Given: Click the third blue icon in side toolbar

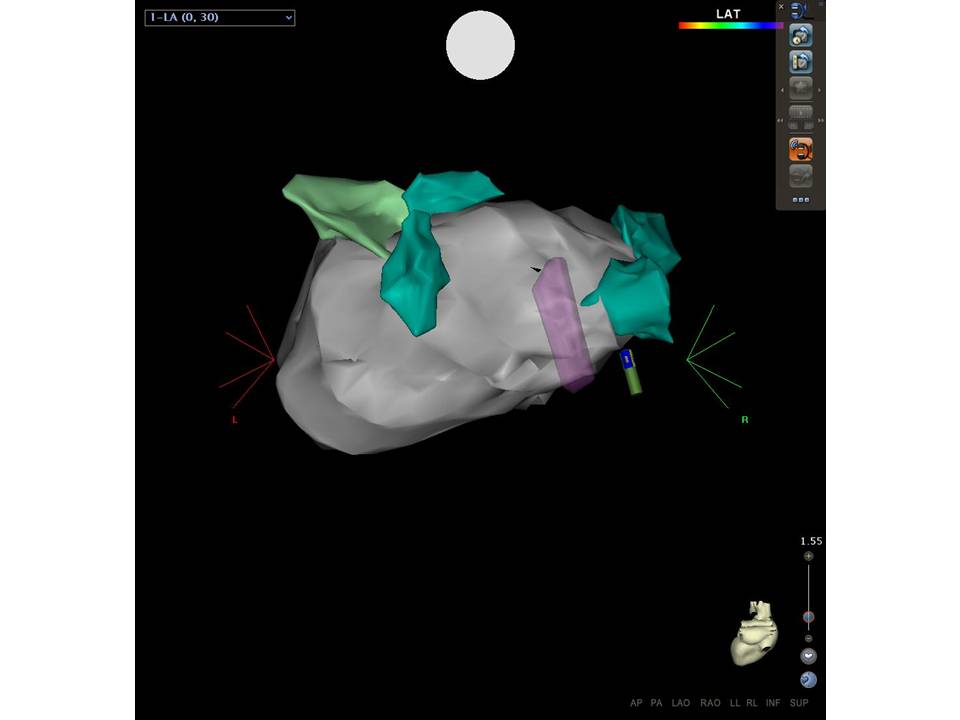Looking at the screenshot, I should point(800,62).
